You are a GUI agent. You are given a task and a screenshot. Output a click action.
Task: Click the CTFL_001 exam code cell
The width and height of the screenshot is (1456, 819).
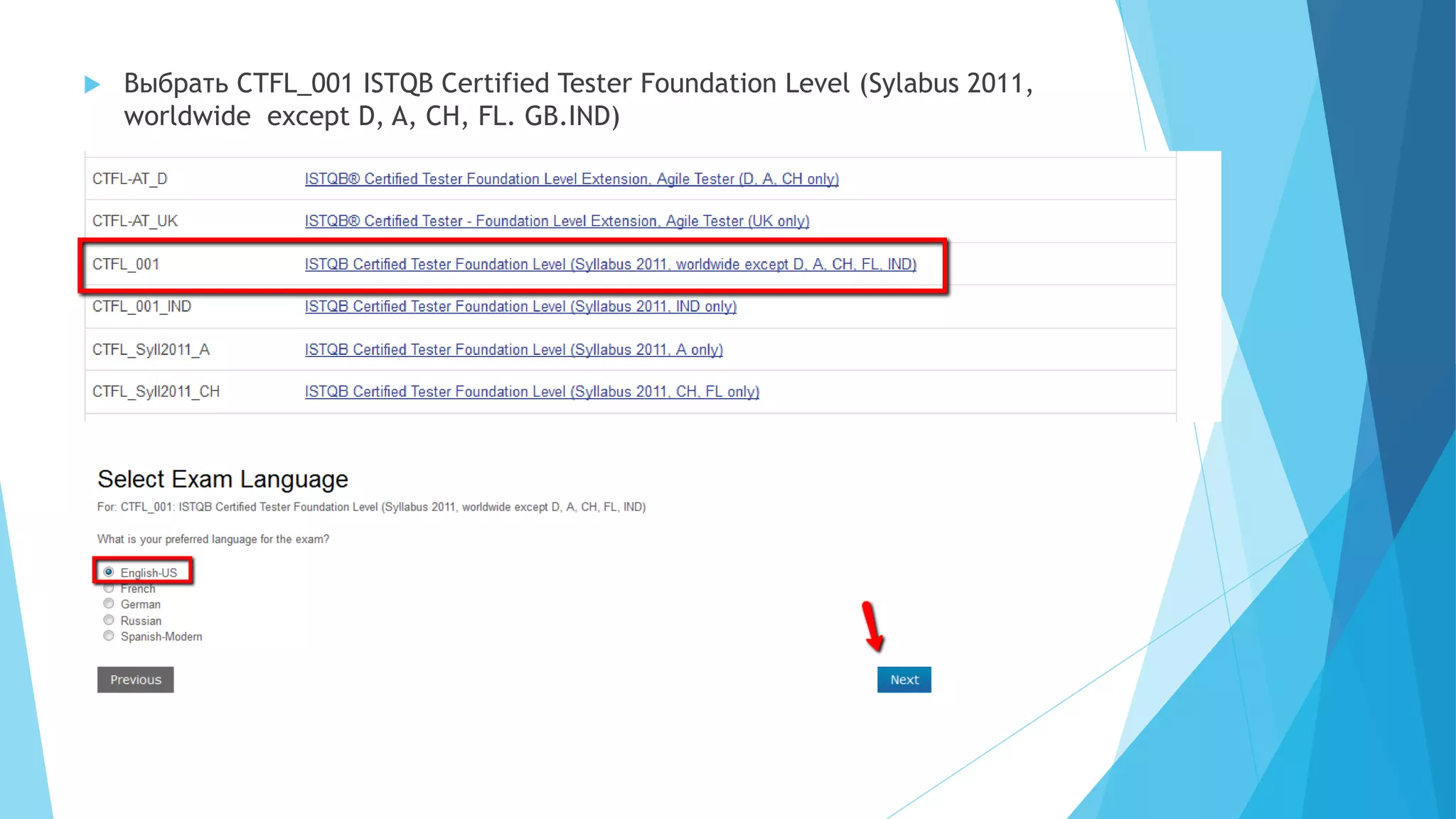coord(126,264)
